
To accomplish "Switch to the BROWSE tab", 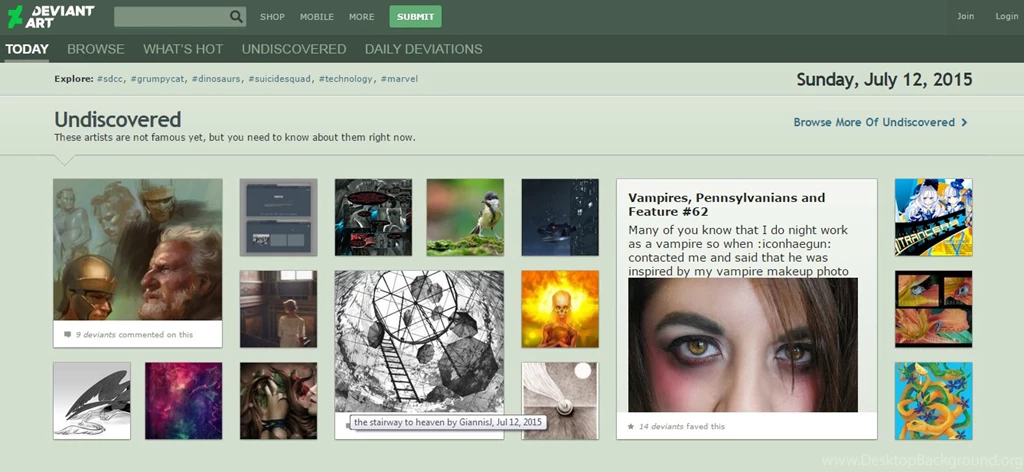I will (x=96, y=49).
